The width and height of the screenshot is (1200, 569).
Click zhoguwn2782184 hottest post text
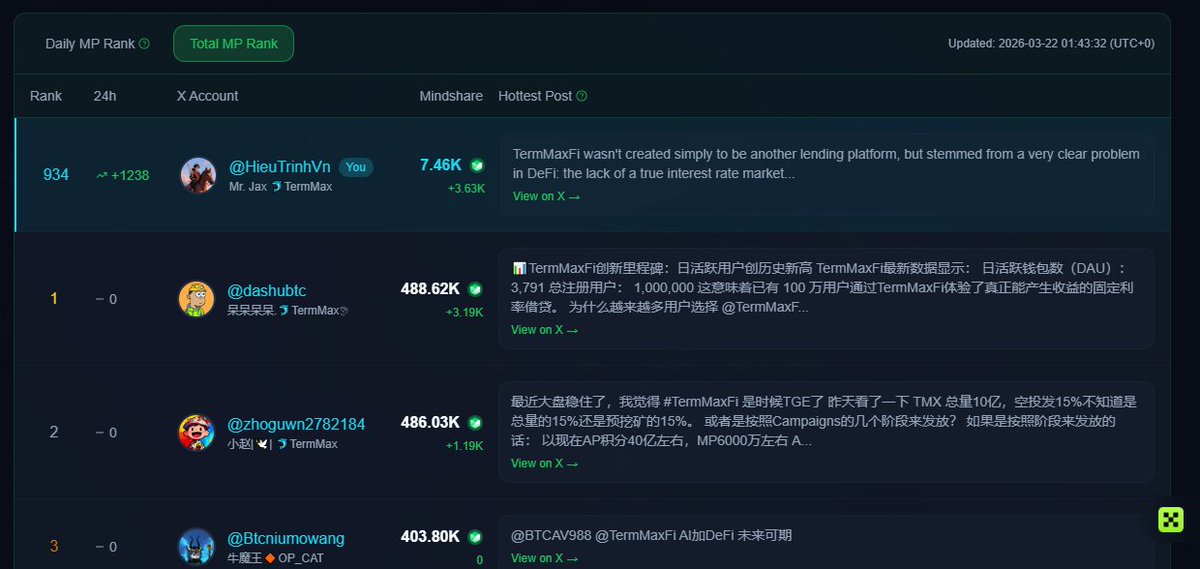(824, 421)
